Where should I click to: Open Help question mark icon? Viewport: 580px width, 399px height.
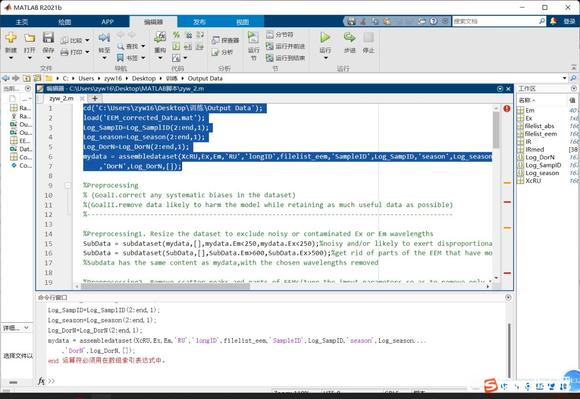pyautogui.click(x=434, y=21)
